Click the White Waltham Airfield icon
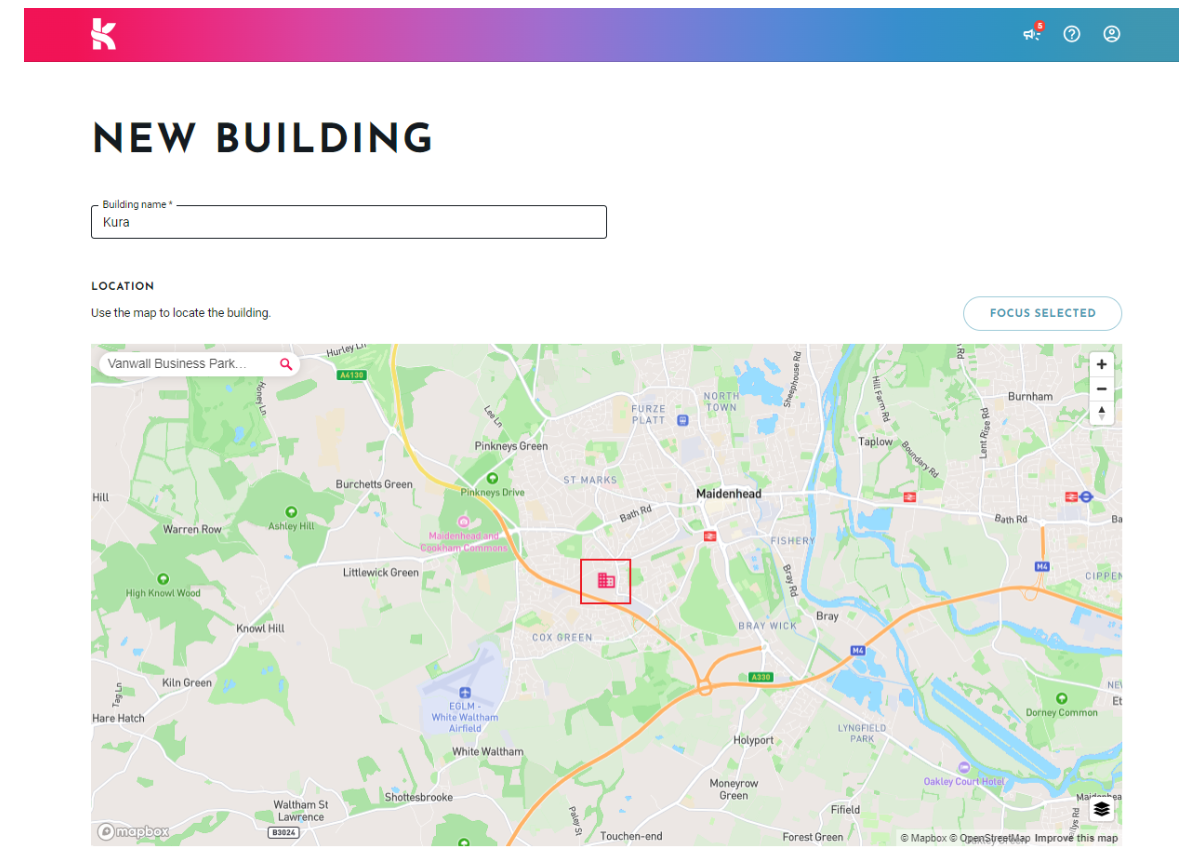This screenshot has width=1188, height=866. tap(465, 692)
